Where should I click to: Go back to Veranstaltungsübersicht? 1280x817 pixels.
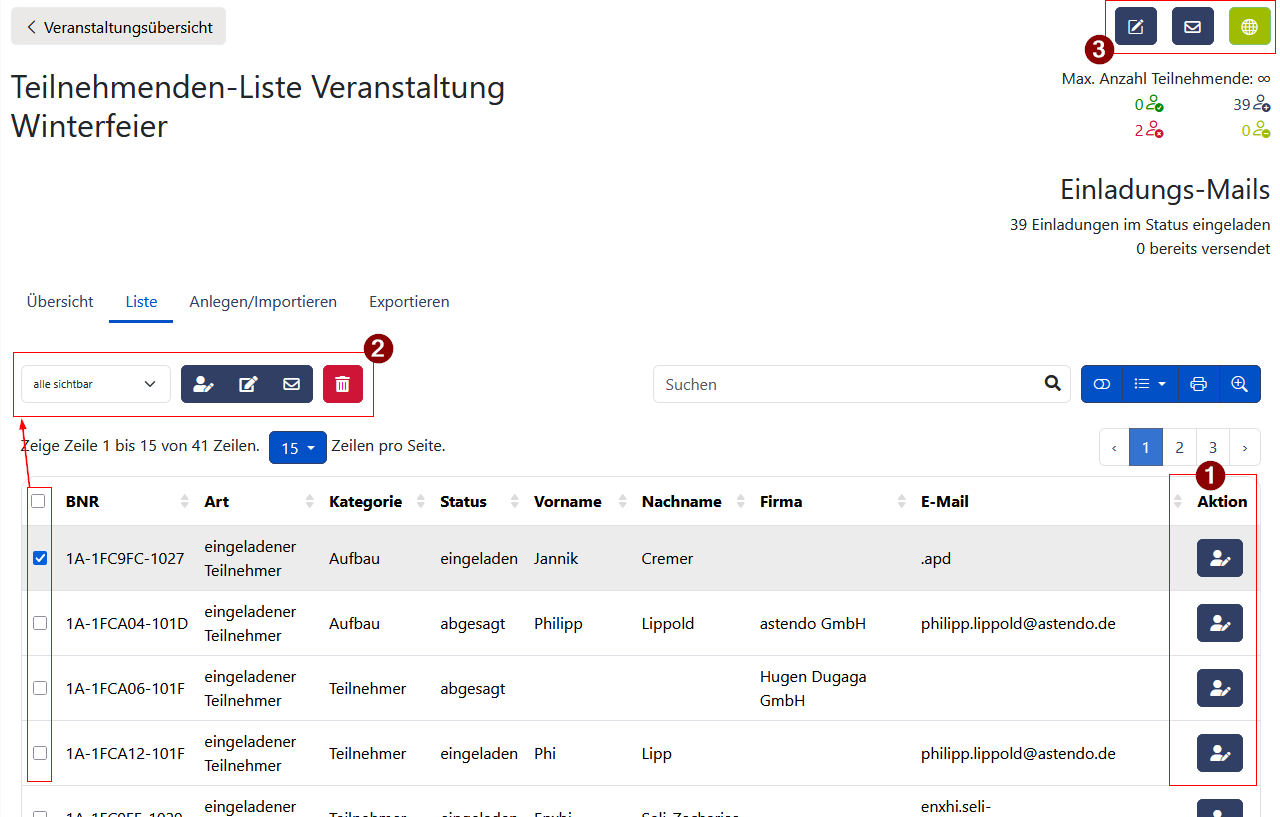pyautogui.click(x=119, y=27)
